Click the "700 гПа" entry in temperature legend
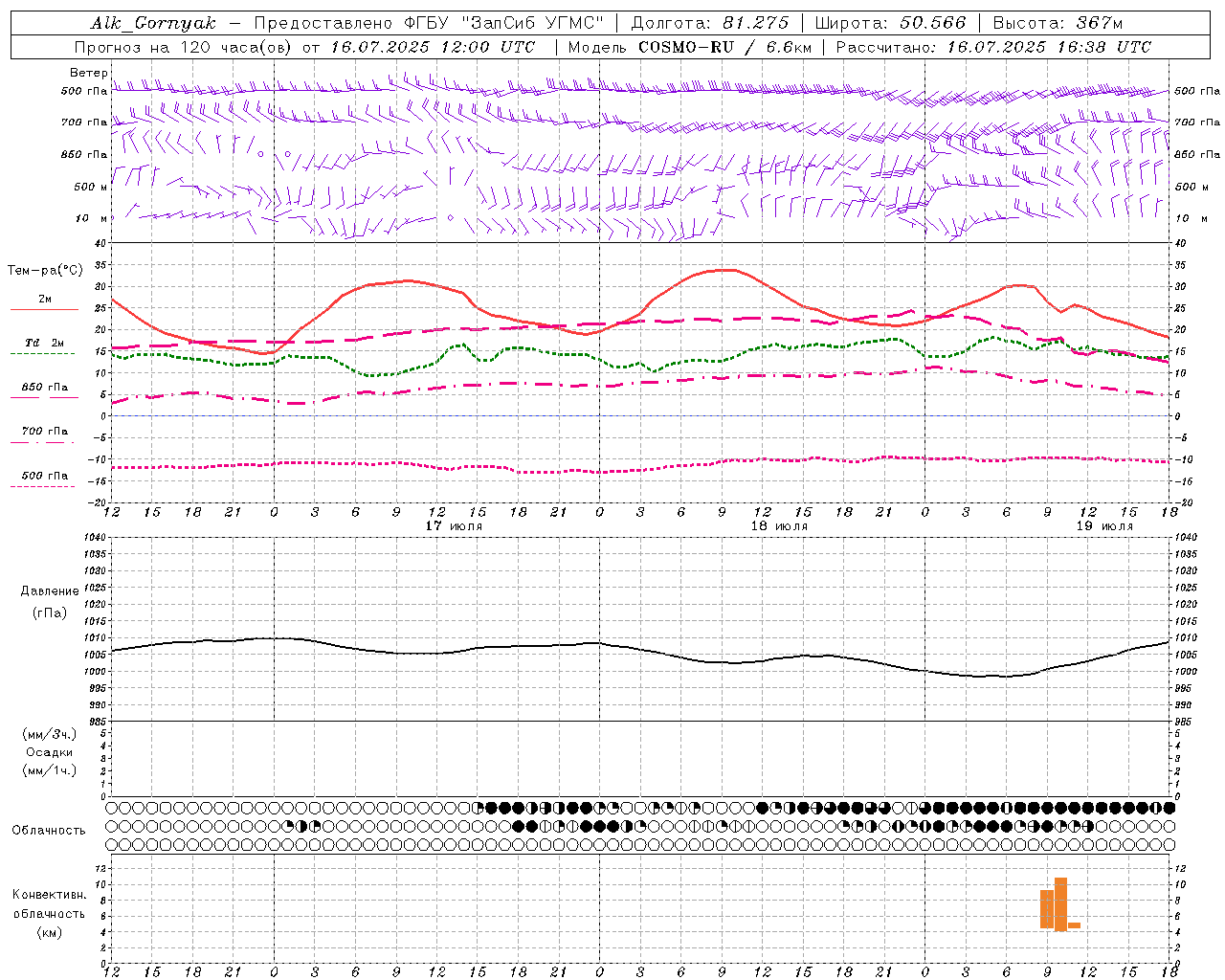1225x980 pixels. [45, 432]
